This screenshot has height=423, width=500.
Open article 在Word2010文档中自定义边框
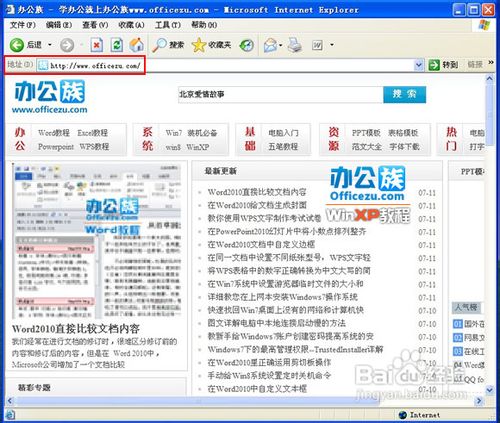[261, 244]
